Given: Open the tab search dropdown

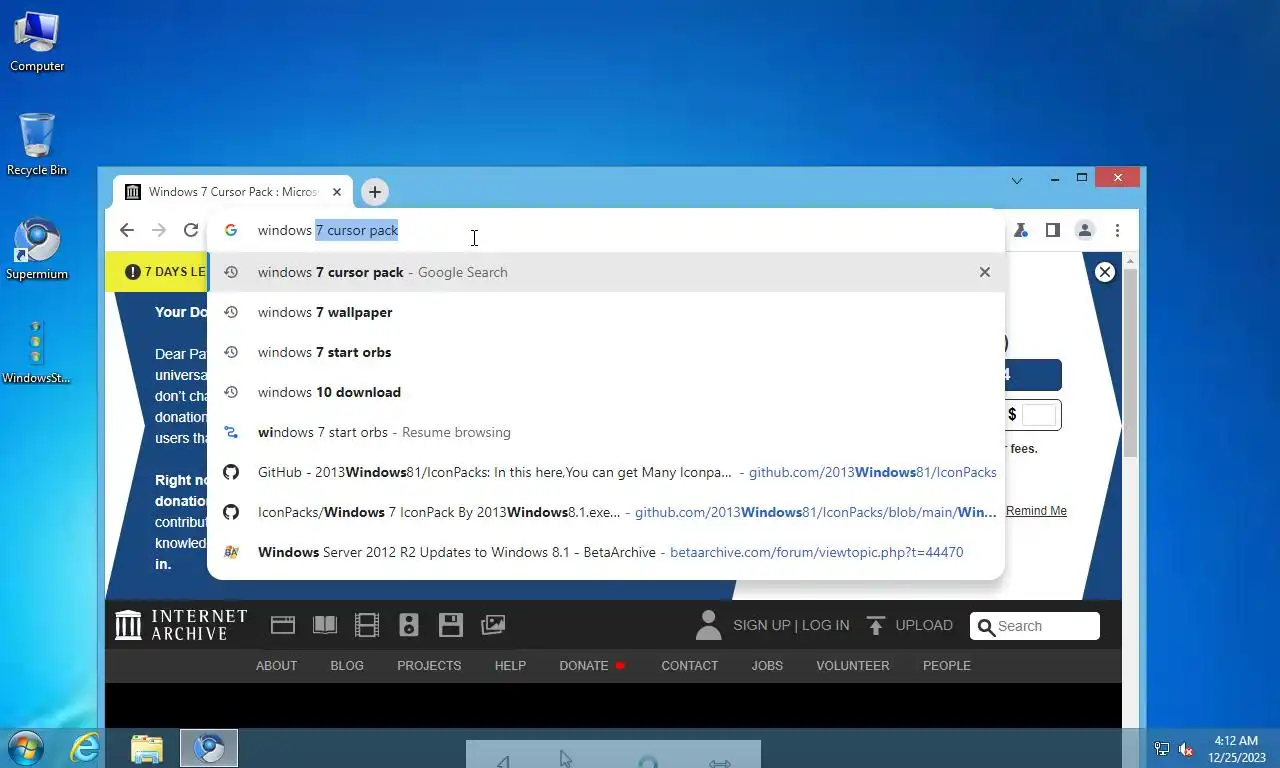Looking at the screenshot, I should (1017, 181).
